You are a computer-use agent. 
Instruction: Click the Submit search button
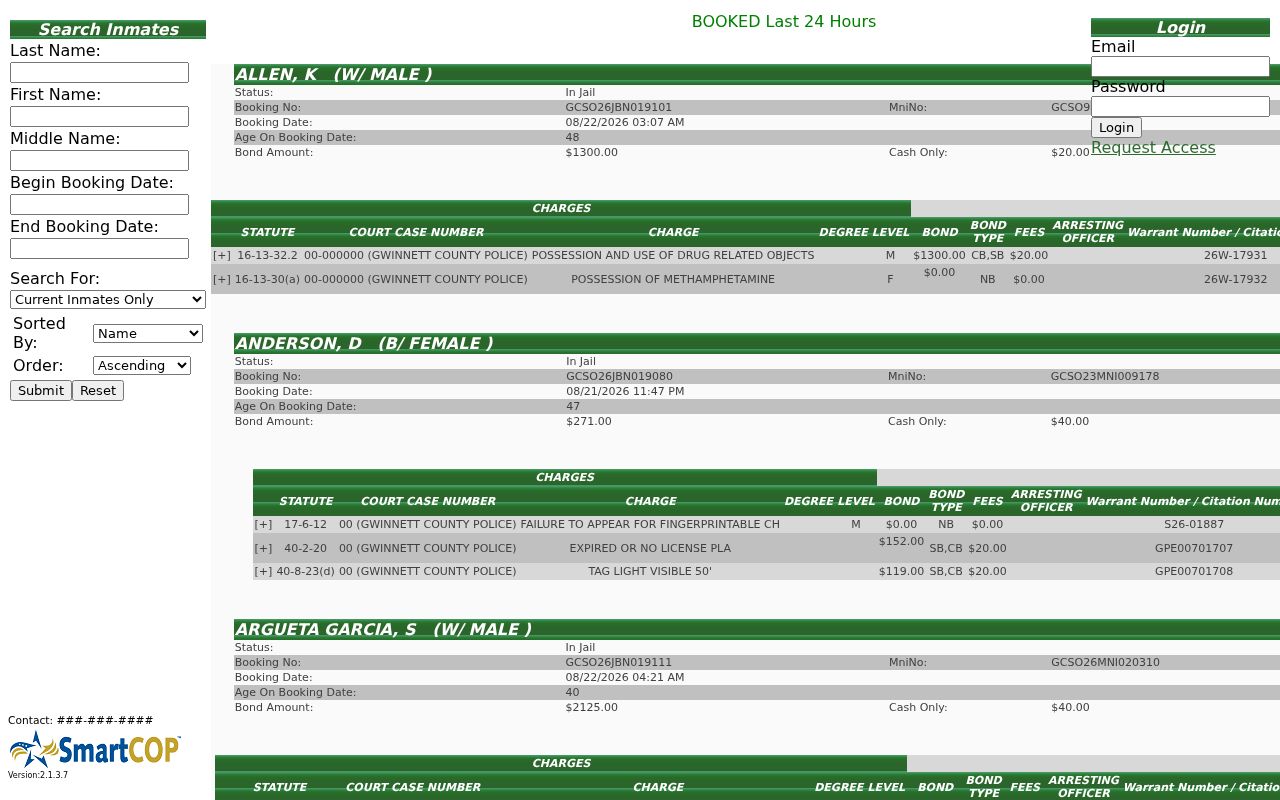tap(41, 390)
